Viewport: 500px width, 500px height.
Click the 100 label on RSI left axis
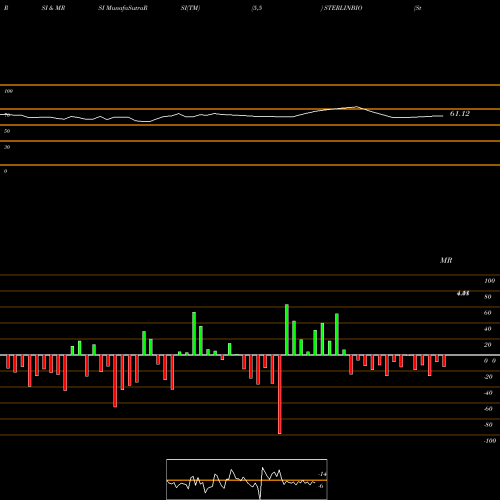(9, 91)
